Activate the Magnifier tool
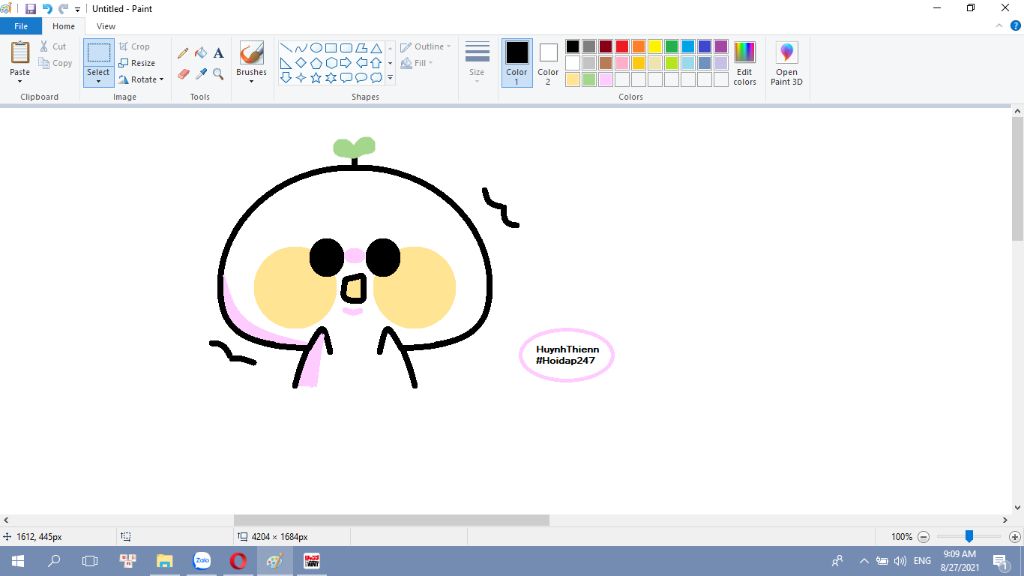This screenshot has width=1024, height=576. [x=218, y=74]
